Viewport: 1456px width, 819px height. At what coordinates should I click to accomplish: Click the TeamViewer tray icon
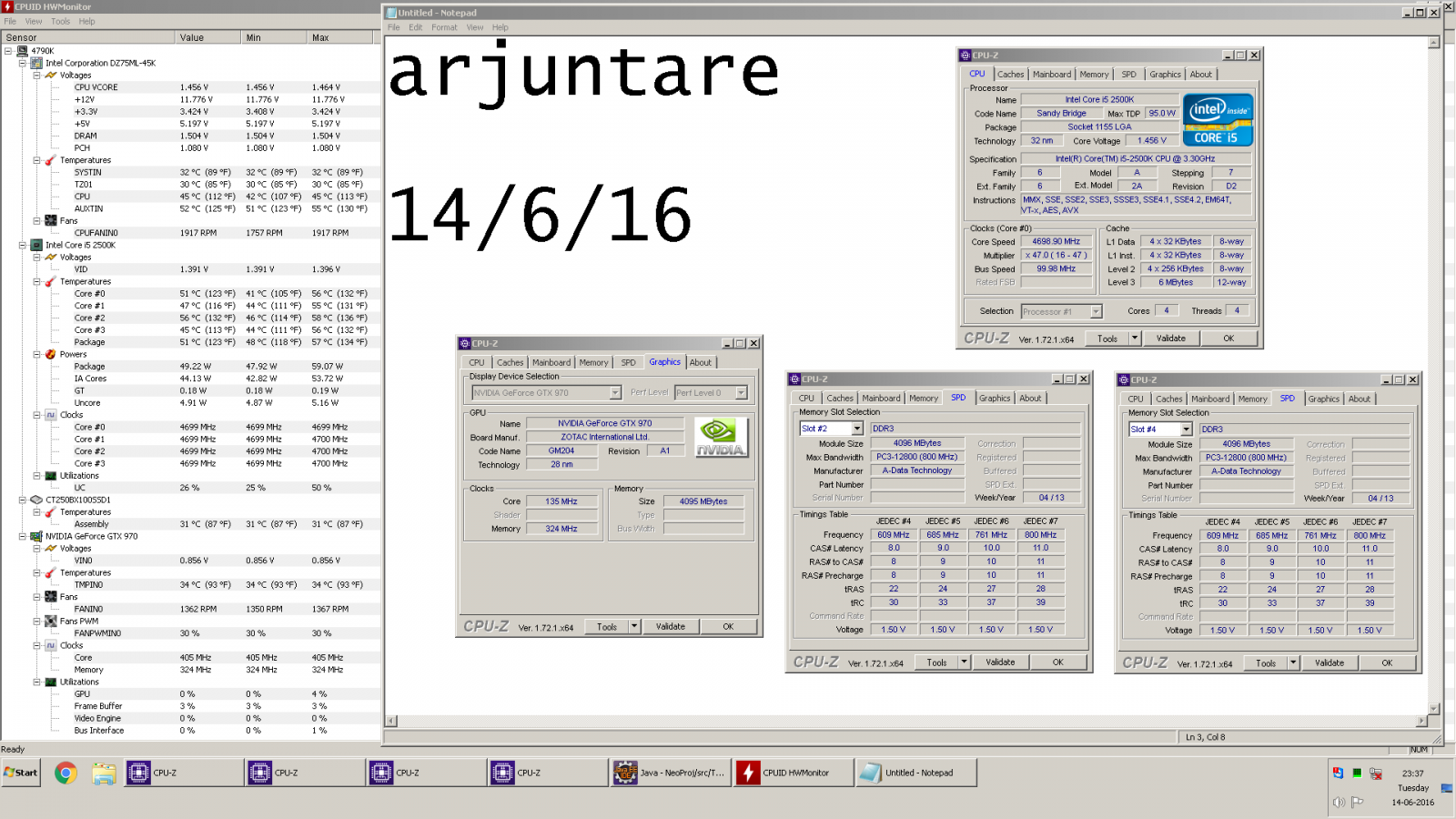[x=1339, y=773]
